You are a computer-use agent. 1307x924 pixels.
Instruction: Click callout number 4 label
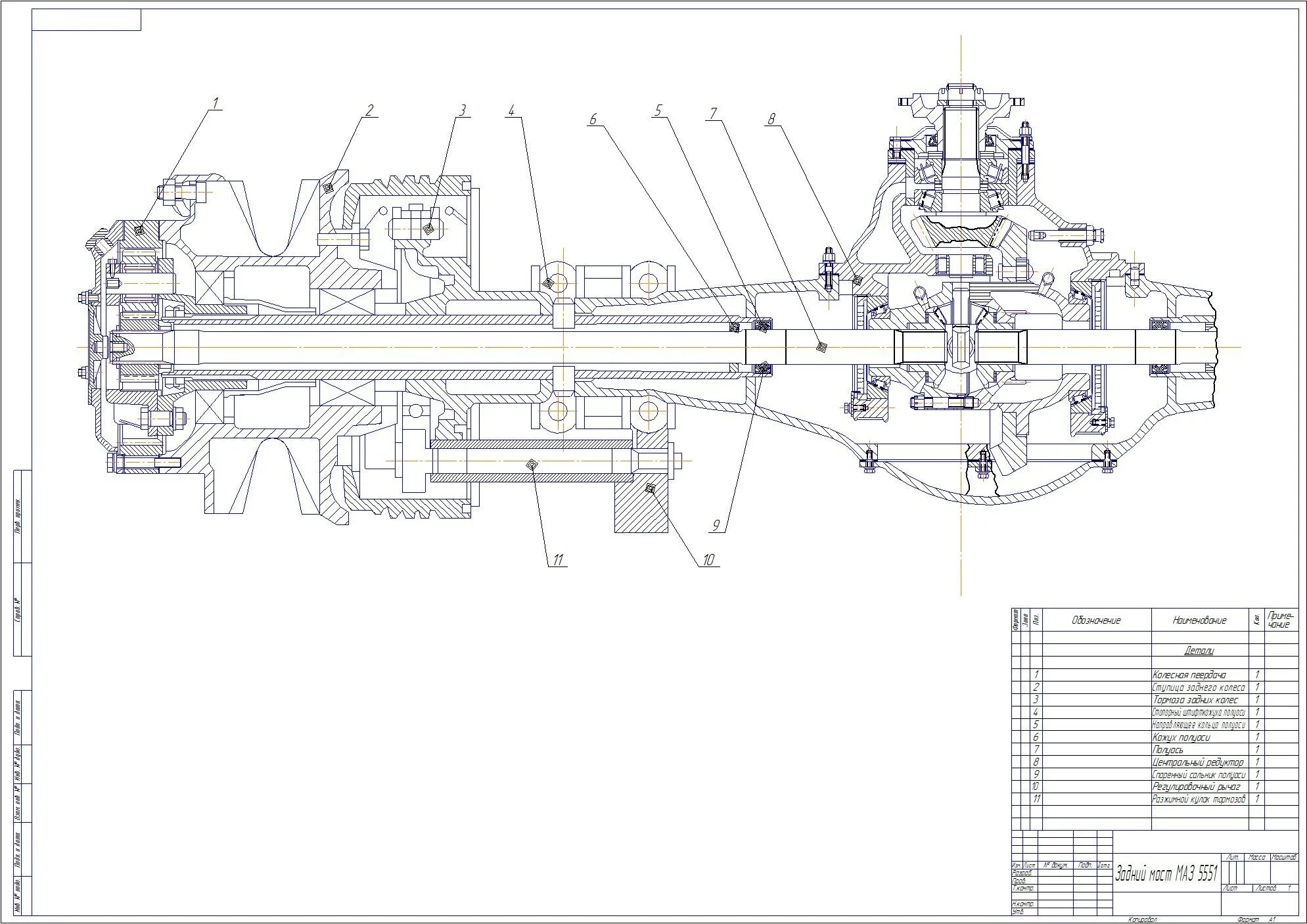[x=513, y=110]
